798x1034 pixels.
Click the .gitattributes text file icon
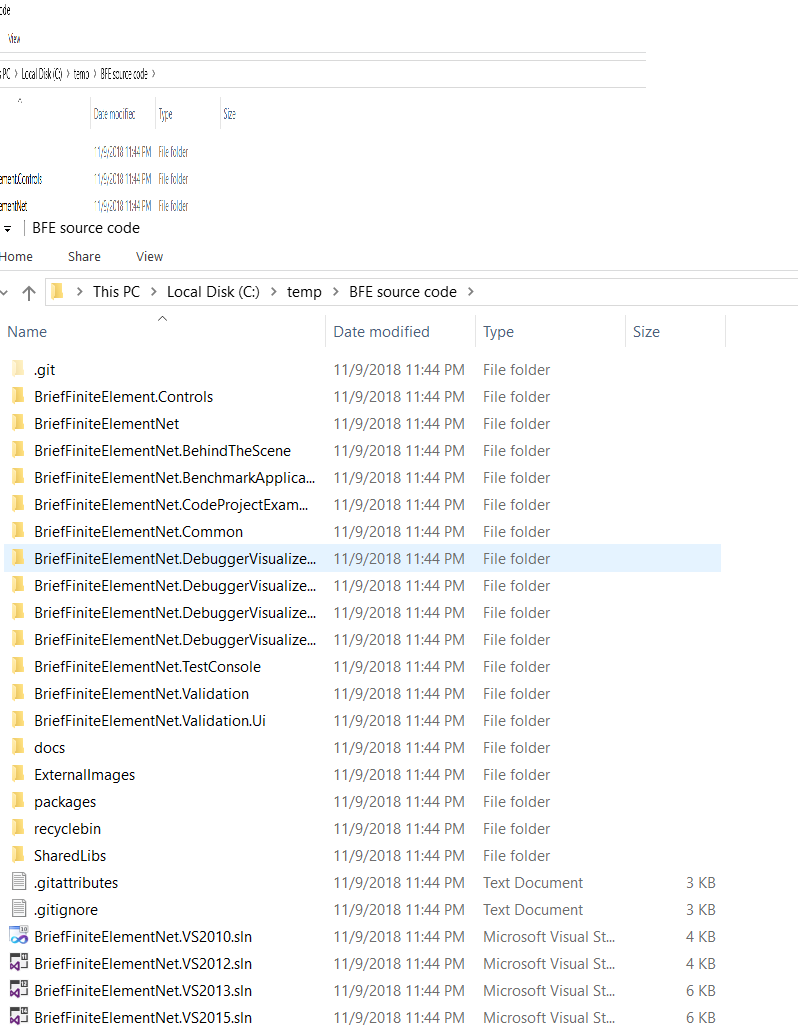(x=19, y=882)
